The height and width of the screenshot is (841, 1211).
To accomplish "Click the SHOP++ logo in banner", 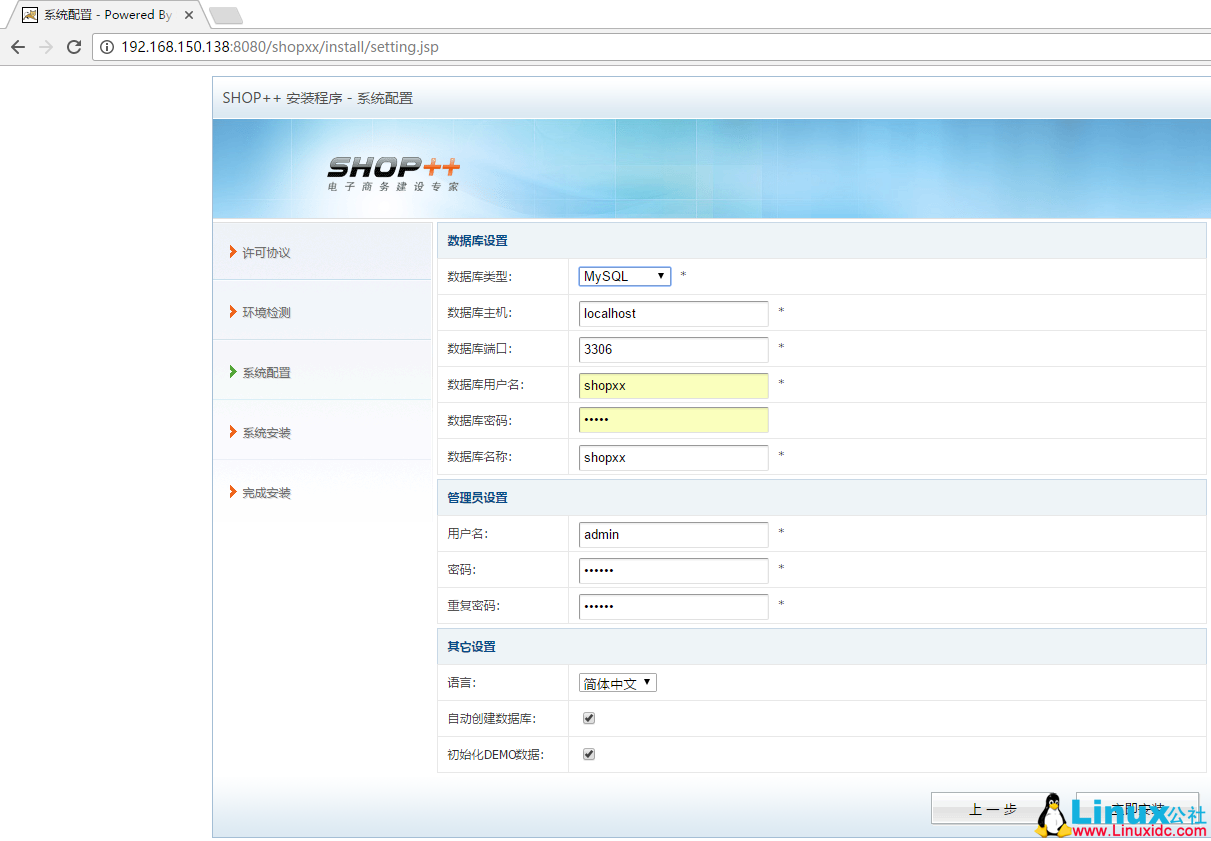I will pyautogui.click(x=393, y=172).
